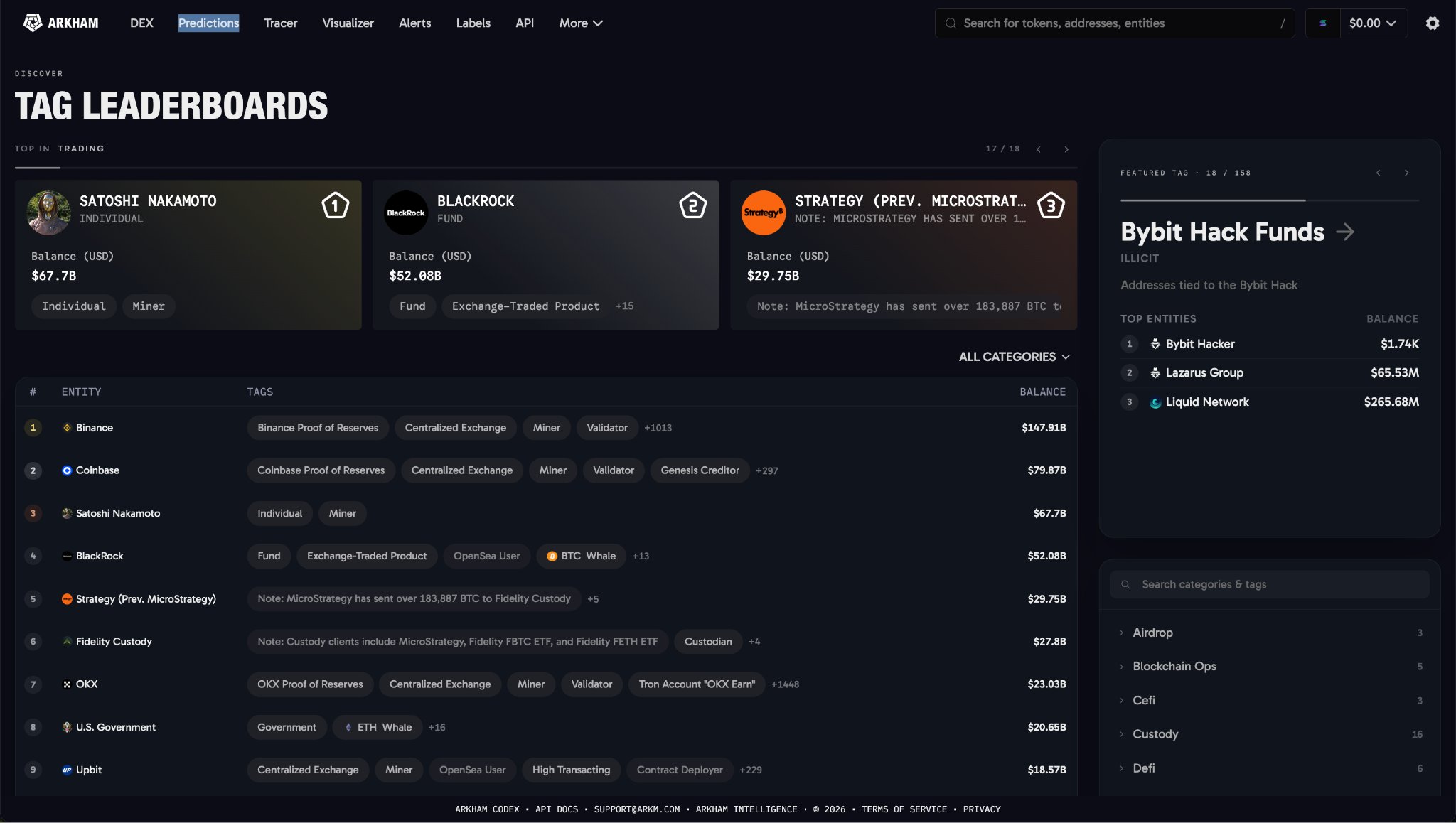Focus the Search categories & tags field
1456x823 pixels.
[1270, 584]
